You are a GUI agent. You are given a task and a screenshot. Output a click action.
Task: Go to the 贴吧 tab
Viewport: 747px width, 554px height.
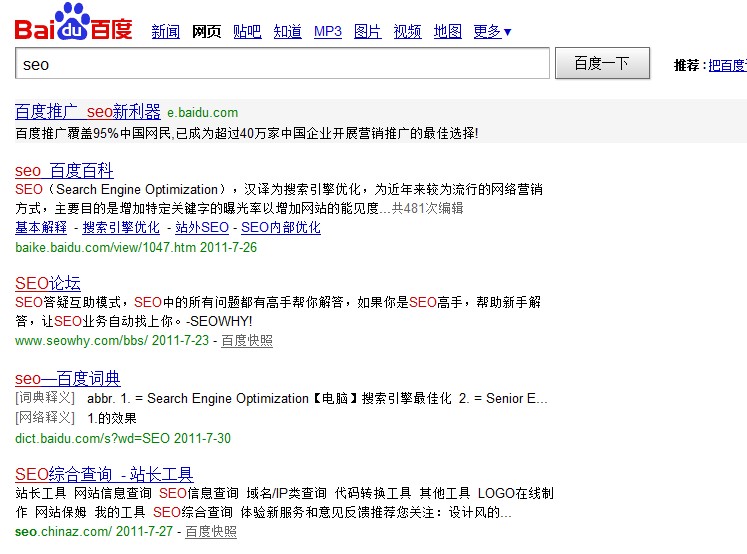coord(247,32)
